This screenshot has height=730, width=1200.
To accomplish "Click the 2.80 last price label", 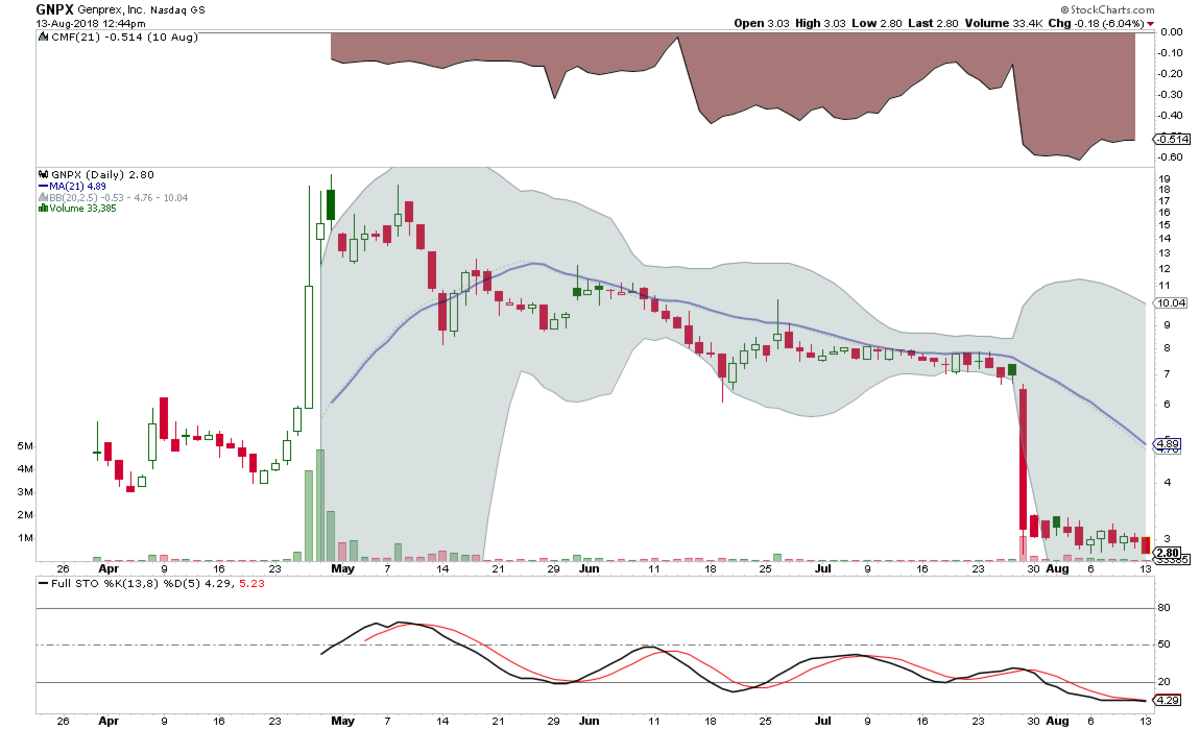I will [x=1167, y=552].
